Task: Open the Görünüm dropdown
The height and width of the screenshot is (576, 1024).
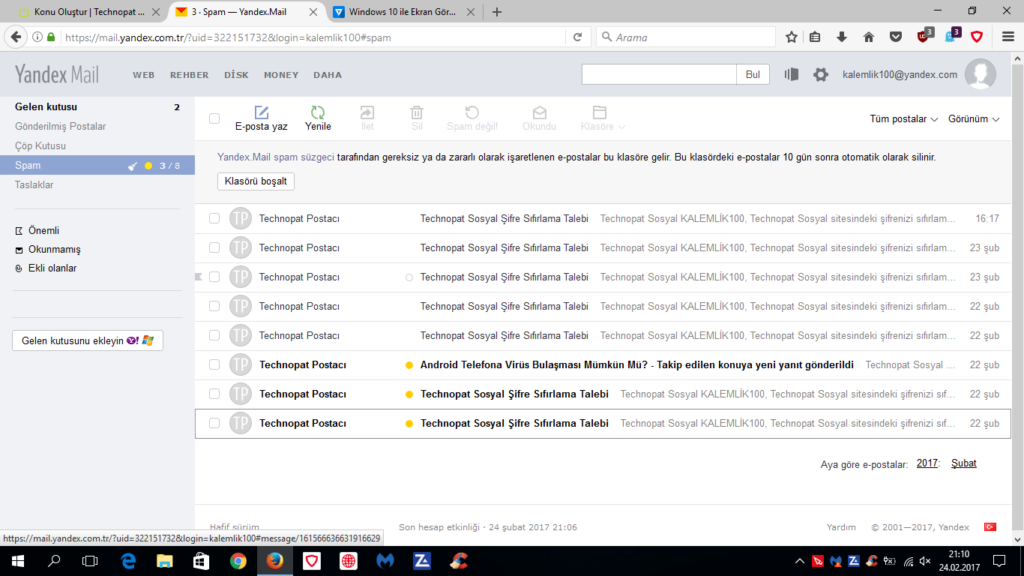Action: coord(973,119)
